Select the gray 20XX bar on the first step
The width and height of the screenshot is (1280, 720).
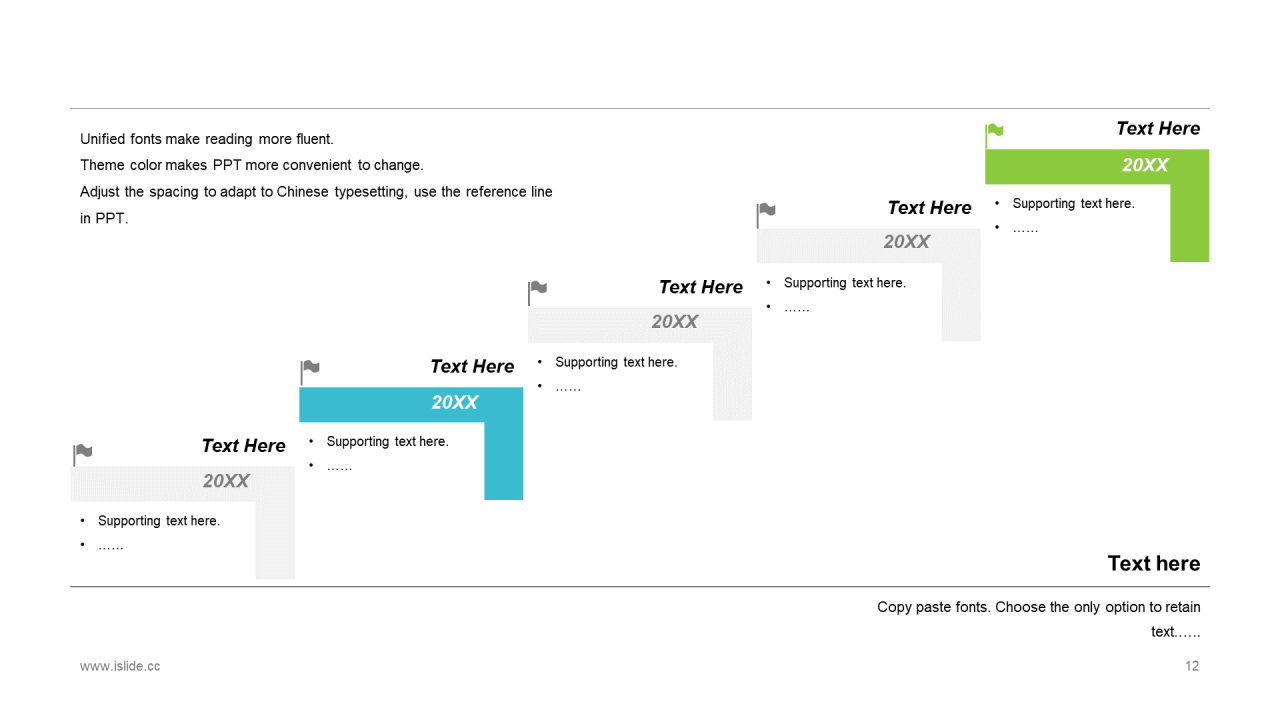point(182,482)
